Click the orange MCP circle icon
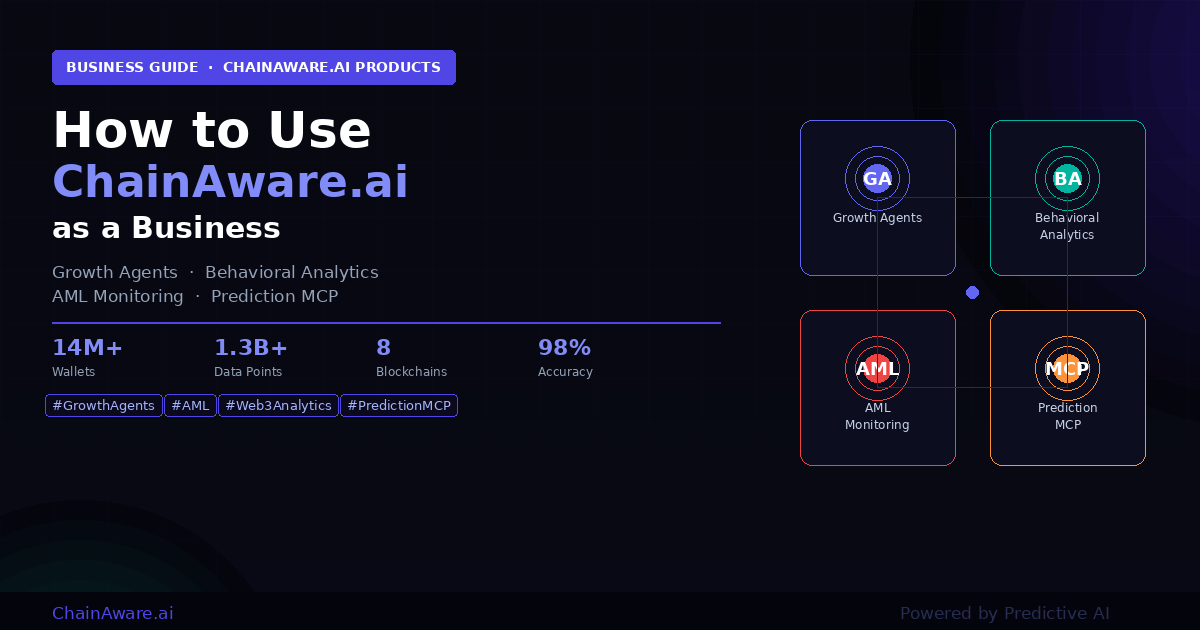Screen dimensions: 1200x630 pos(1067,368)
